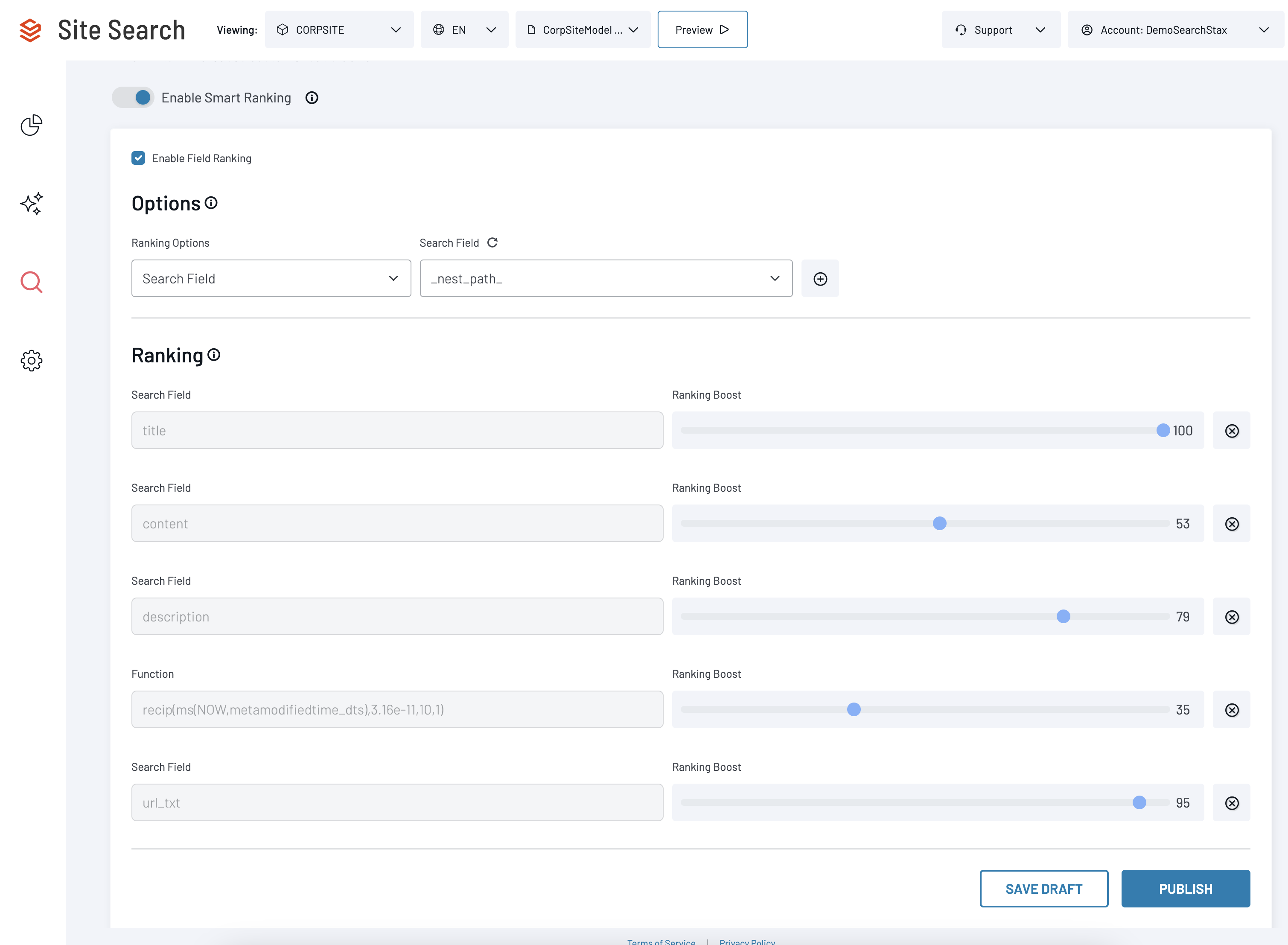Uncheck Enable Field Ranking
The width and height of the screenshot is (1288, 945).
tap(138, 158)
